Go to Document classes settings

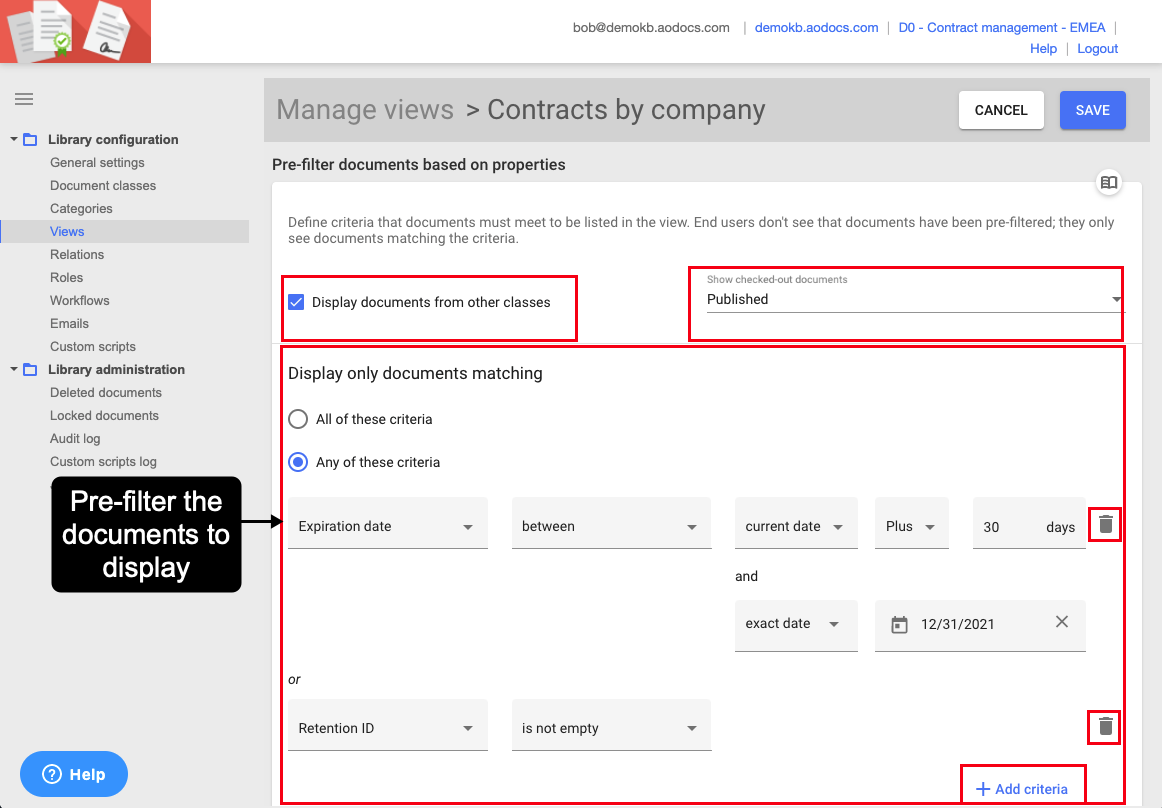(x=103, y=186)
